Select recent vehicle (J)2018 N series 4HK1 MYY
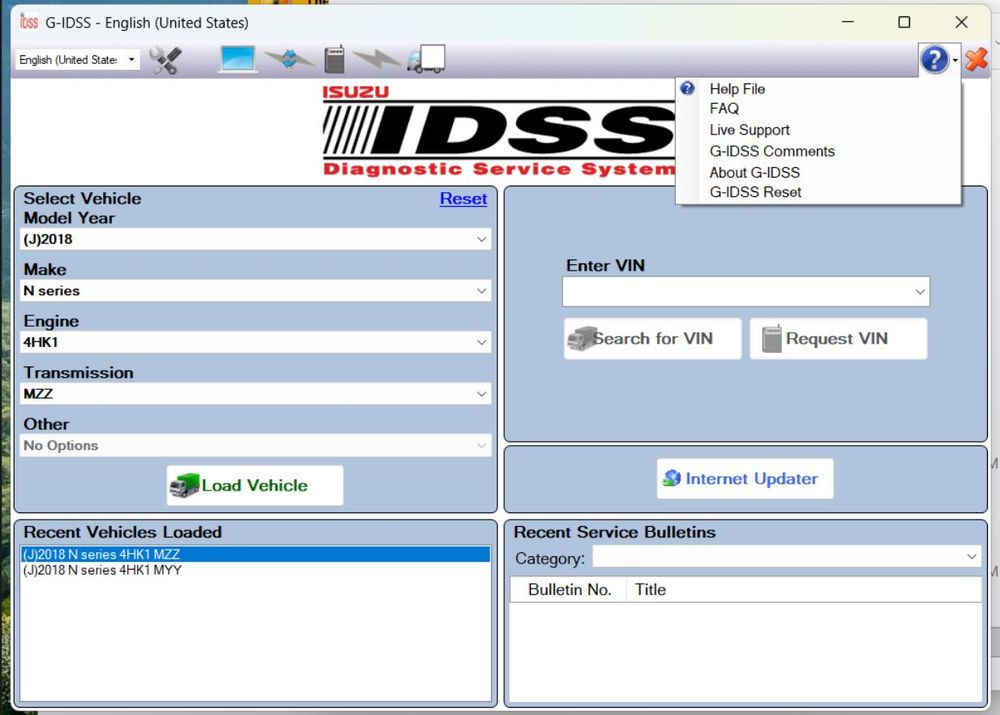This screenshot has width=1000, height=715. (255, 570)
